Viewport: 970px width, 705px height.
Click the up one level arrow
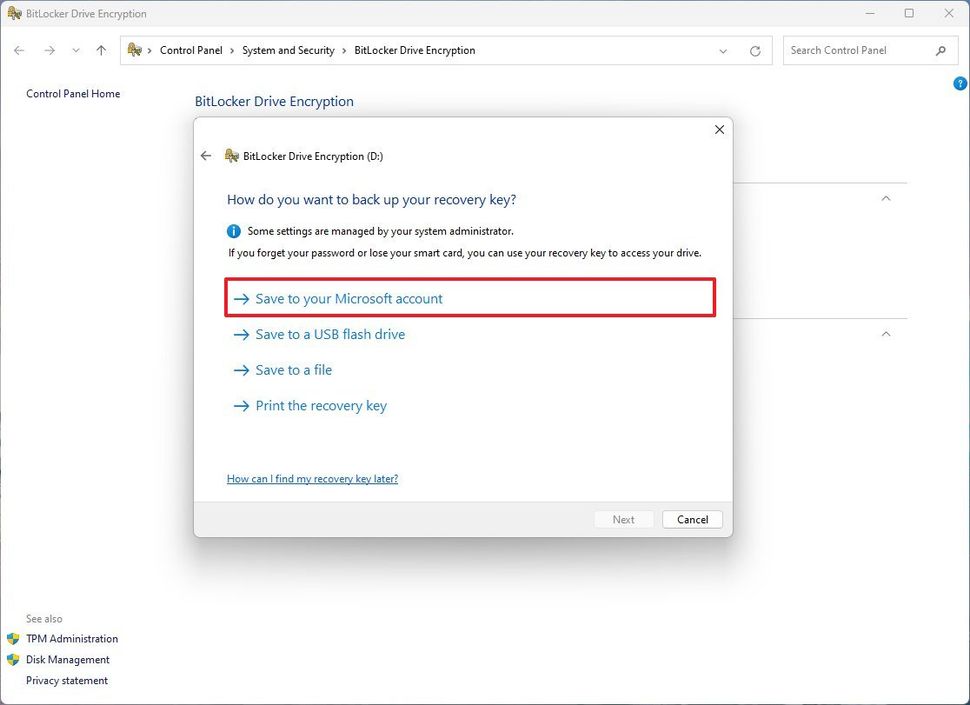(x=100, y=50)
